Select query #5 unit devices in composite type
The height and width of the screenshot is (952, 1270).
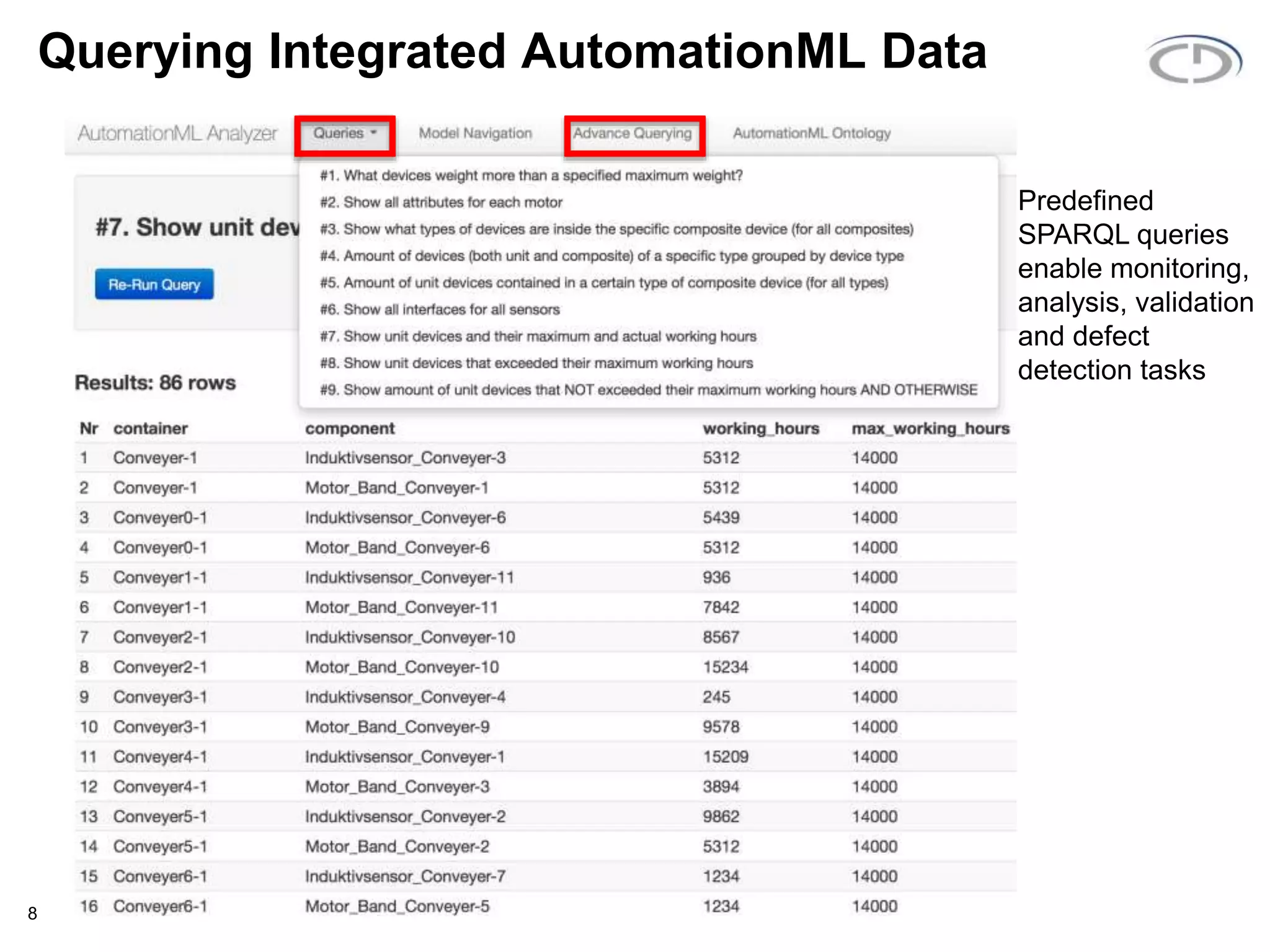605,283
